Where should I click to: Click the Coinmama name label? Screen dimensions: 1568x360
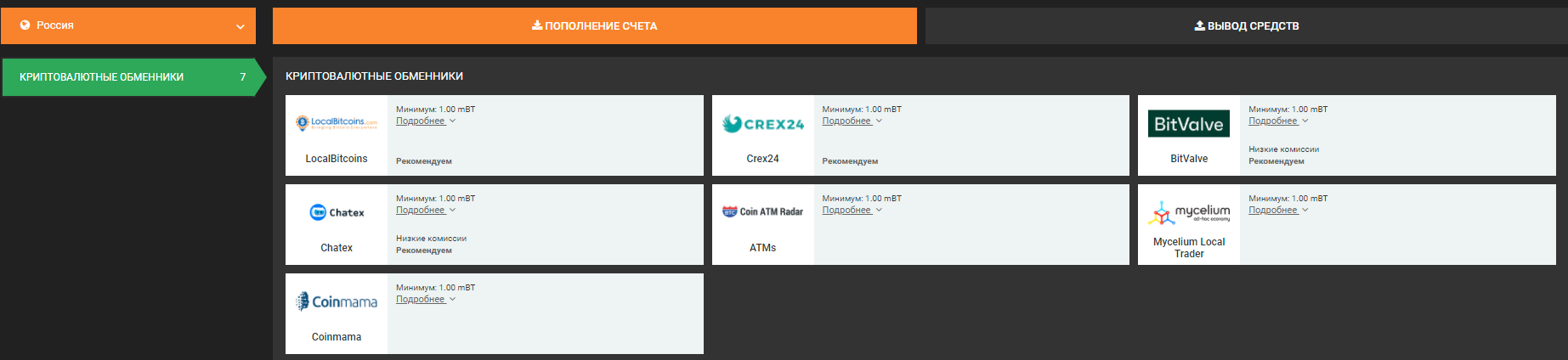click(337, 337)
